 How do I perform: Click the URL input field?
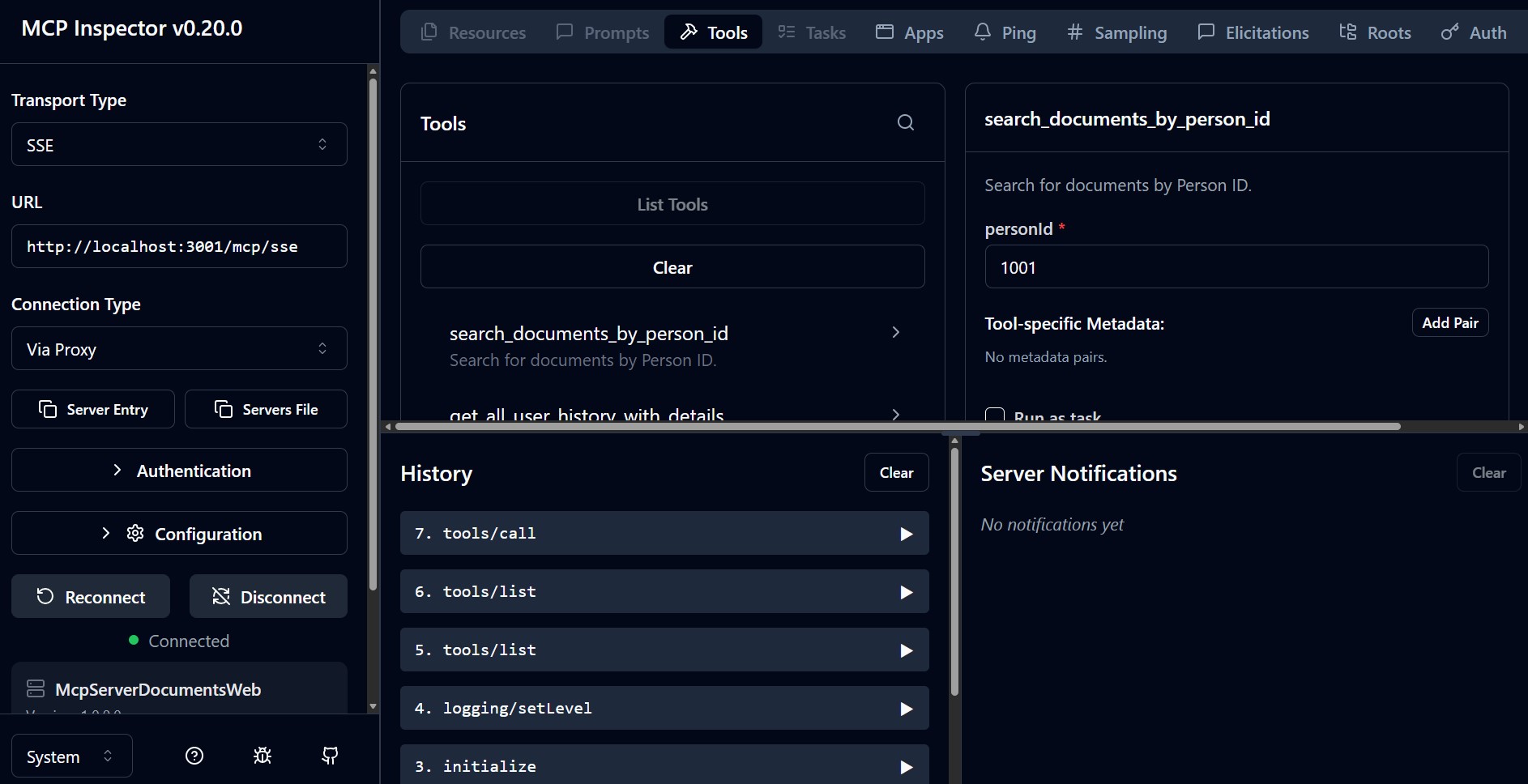(x=179, y=246)
